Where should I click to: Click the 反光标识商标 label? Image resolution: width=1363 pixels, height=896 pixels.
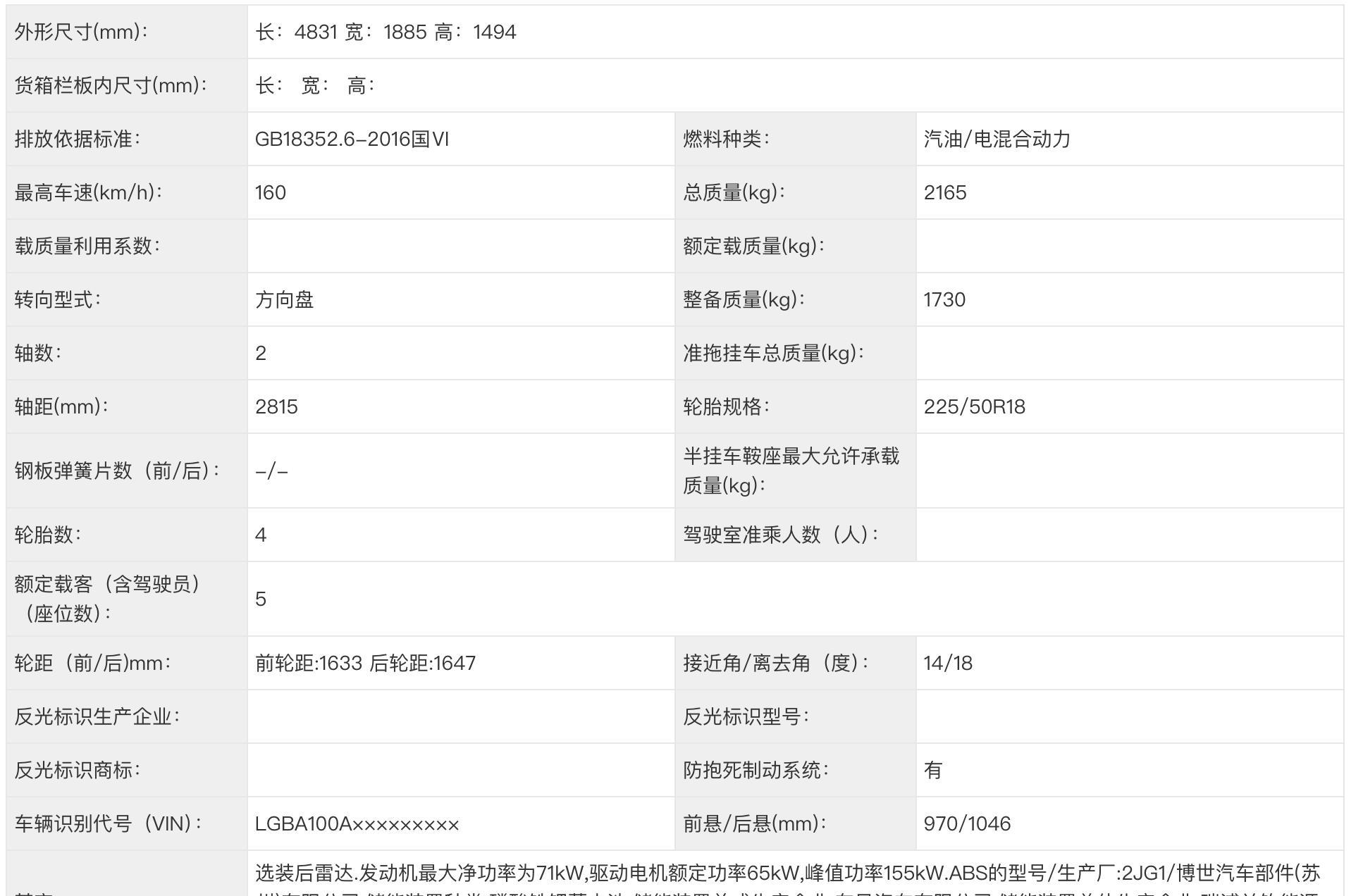point(78,771)
